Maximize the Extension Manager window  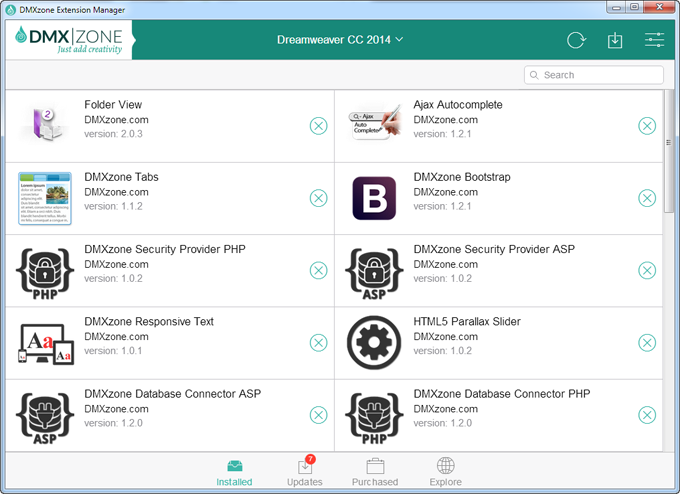(x=634, y=7)
